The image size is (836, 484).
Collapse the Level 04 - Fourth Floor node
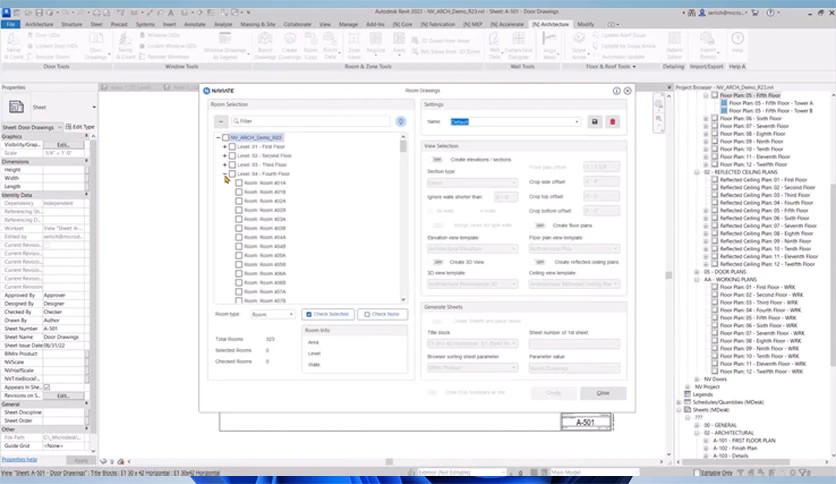(x=224, y=174)
